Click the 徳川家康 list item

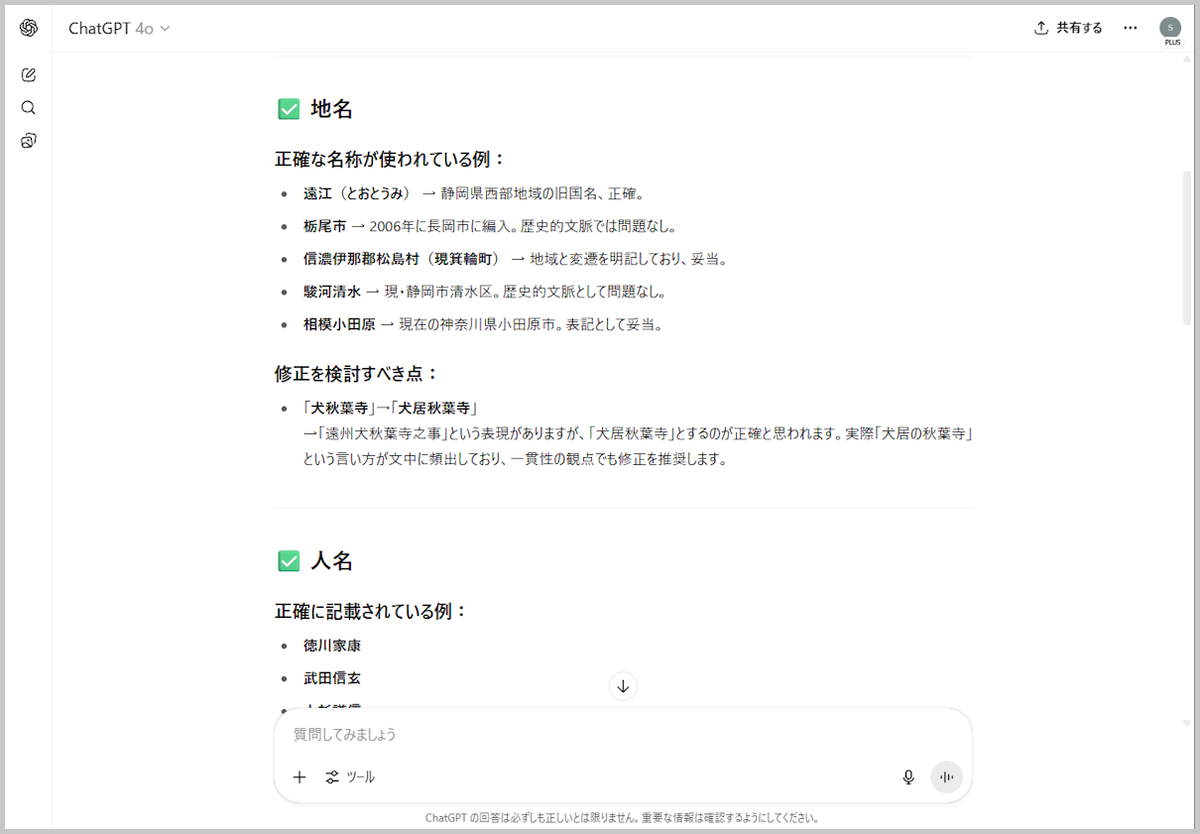(332, 645)
